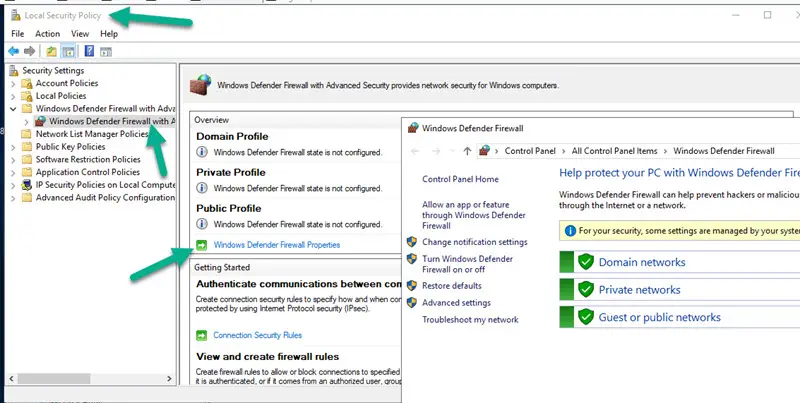Image resolution: width=800 pixels, height=403 pixels.
Task: Open the Action menu
Action: coord(47,34)
